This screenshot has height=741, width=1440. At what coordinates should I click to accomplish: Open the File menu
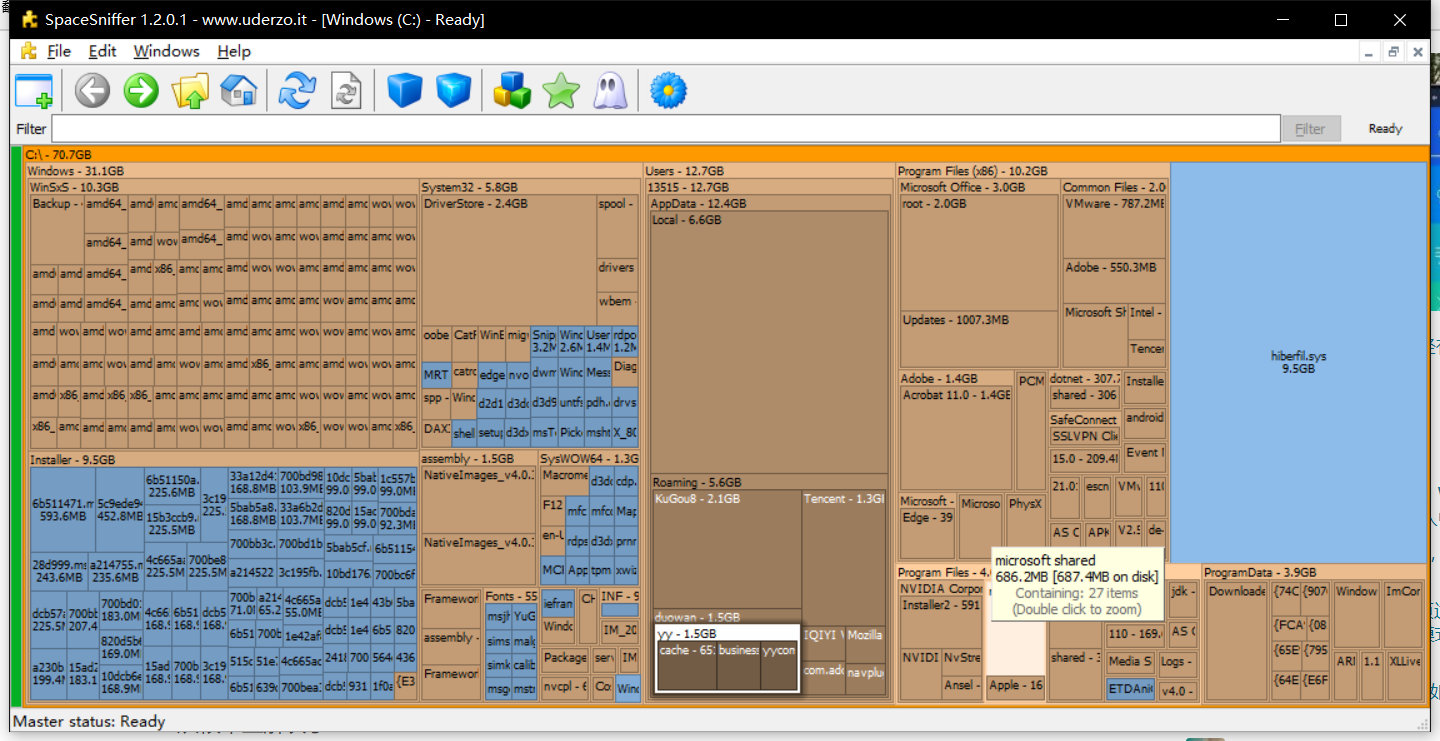[x=59, y=51]
